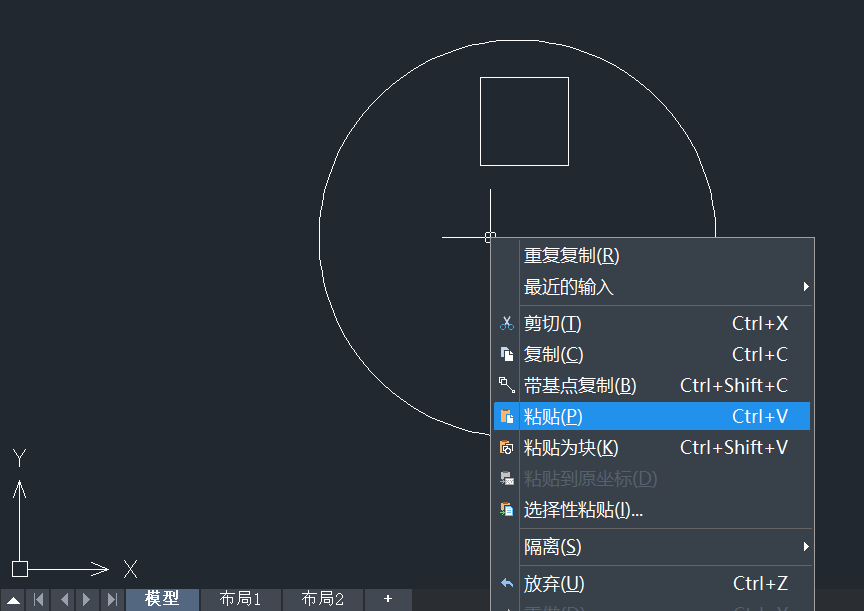Click the Ctrl+X shortcut text

click(760, 323)
